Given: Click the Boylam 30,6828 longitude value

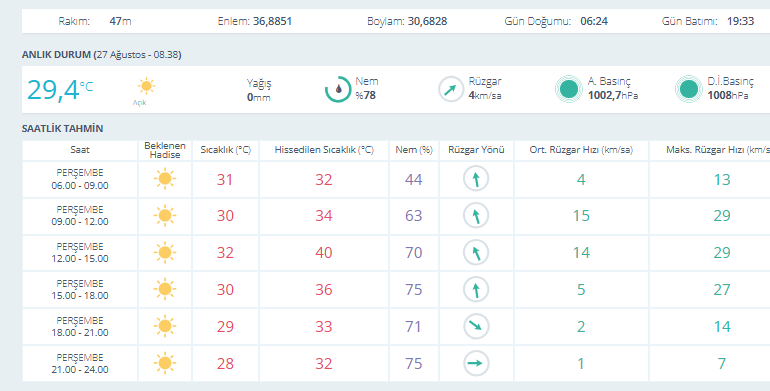Looking at the screenshot, I should tap(427, 21).
